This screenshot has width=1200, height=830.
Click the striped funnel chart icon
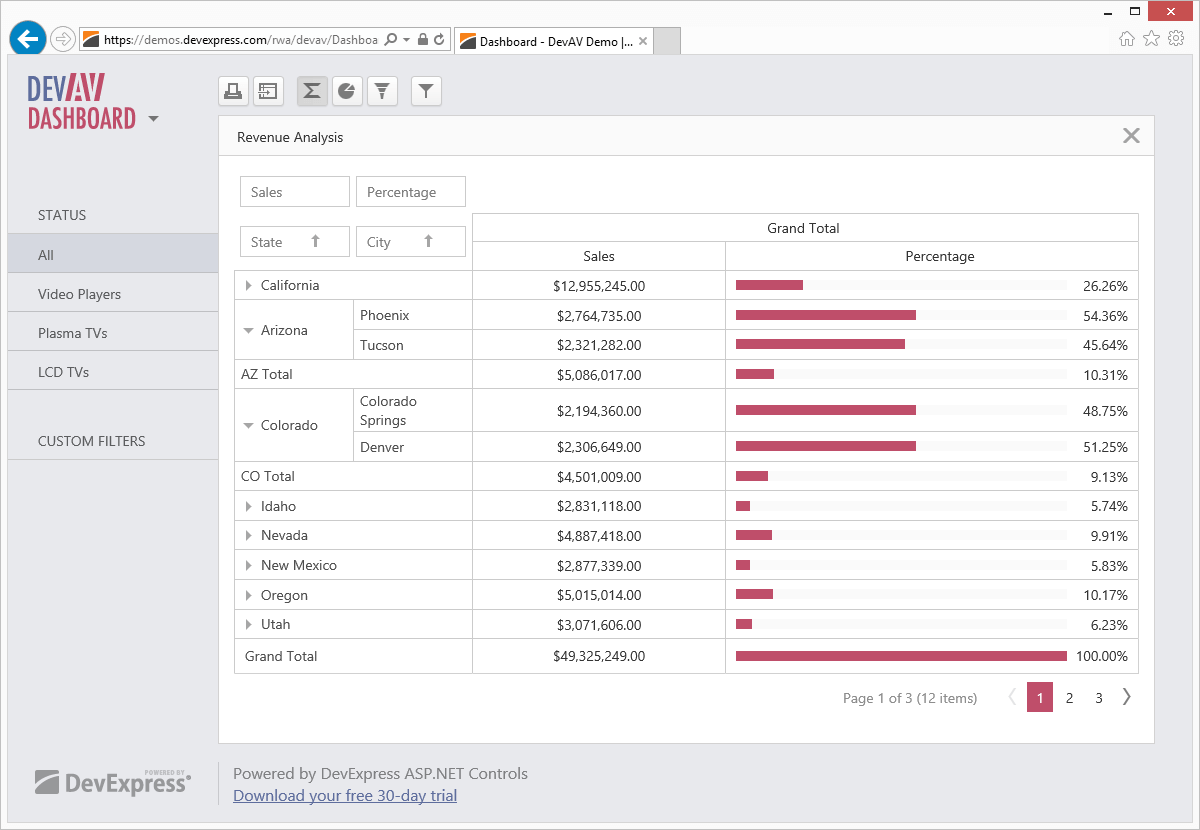tap(382, 91)
